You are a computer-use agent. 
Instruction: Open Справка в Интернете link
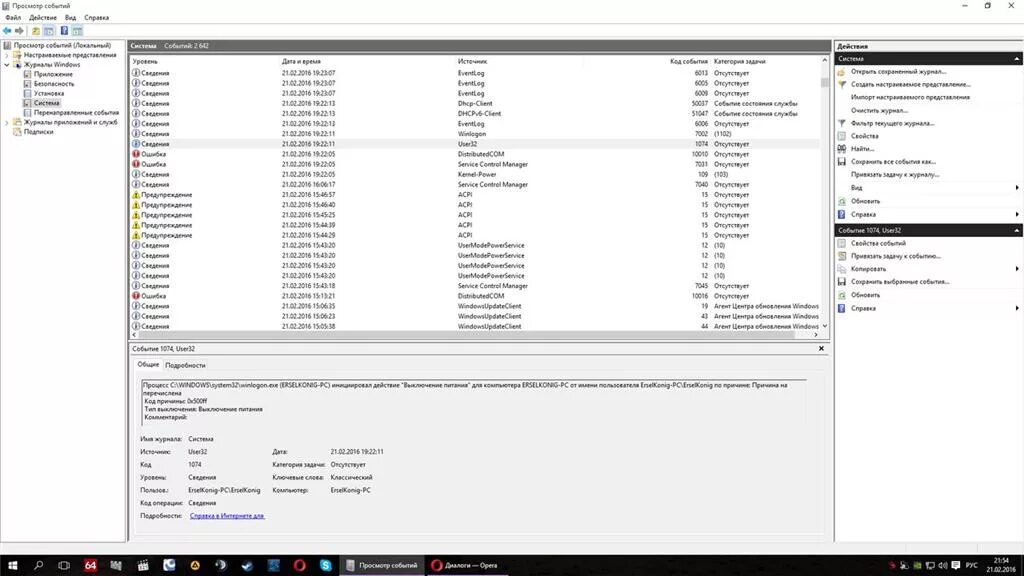(x=227, y=516)
